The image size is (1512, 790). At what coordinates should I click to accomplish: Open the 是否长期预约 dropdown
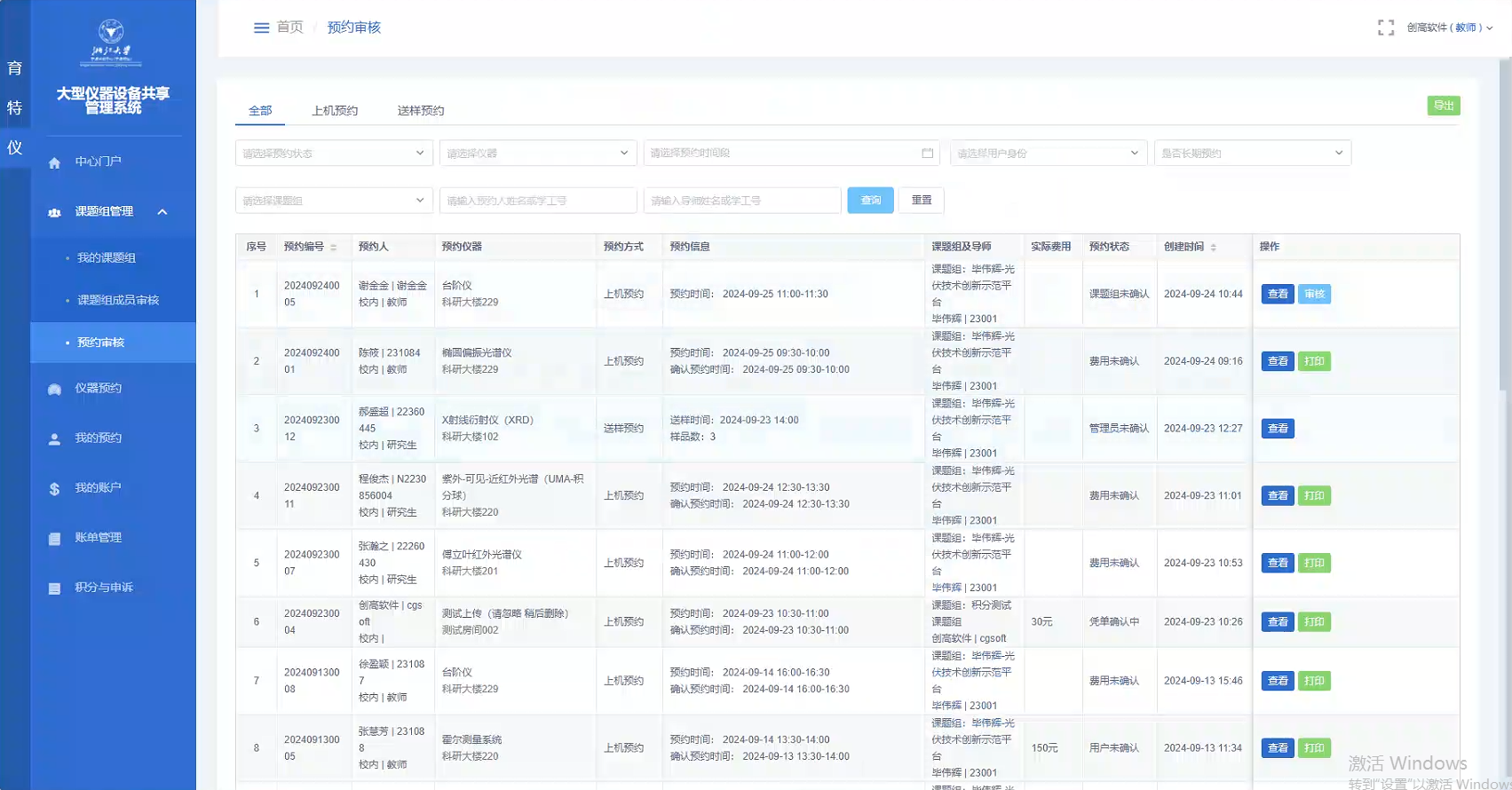pos(1253,153)
